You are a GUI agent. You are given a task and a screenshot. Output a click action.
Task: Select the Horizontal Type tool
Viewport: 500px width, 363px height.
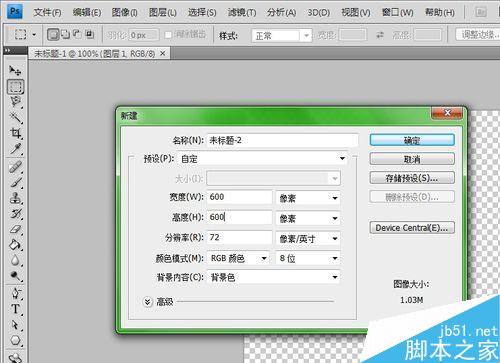[15, 309]
